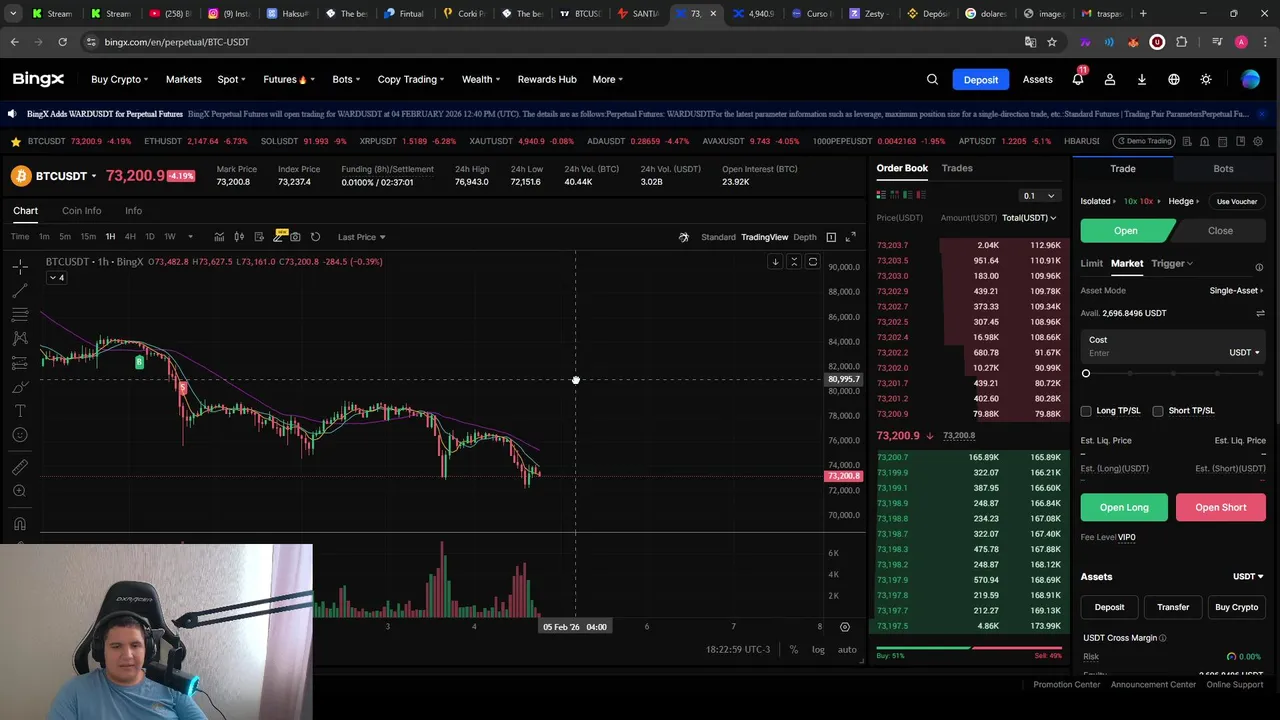Show buy-orders-only order book view
Image resolution: width=1280 pixels, height=720 pixels.
pyautogui.click(x=908, y=194)
